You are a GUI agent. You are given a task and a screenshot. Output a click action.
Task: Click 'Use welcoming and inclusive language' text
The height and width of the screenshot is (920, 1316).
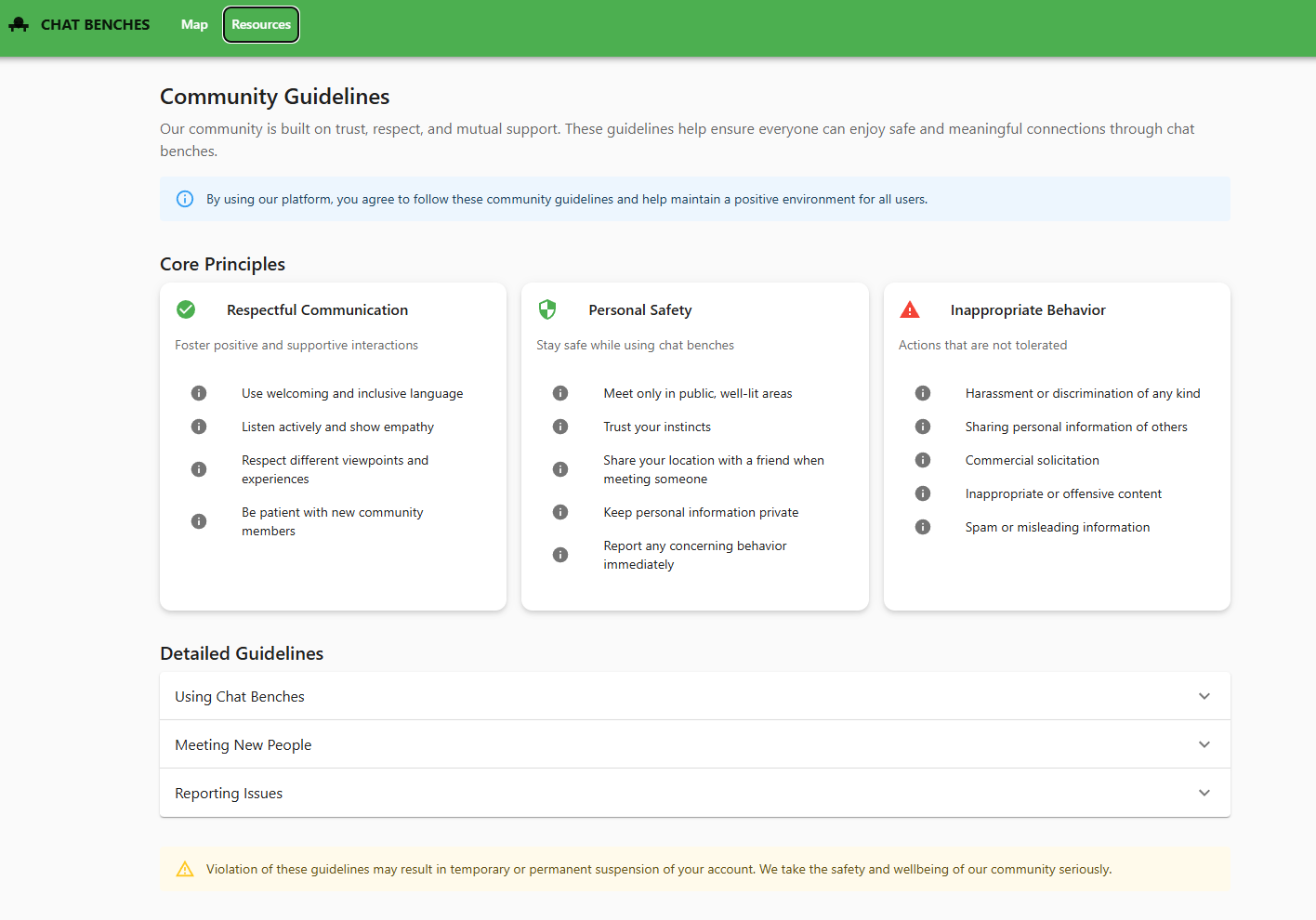point(352,393)
